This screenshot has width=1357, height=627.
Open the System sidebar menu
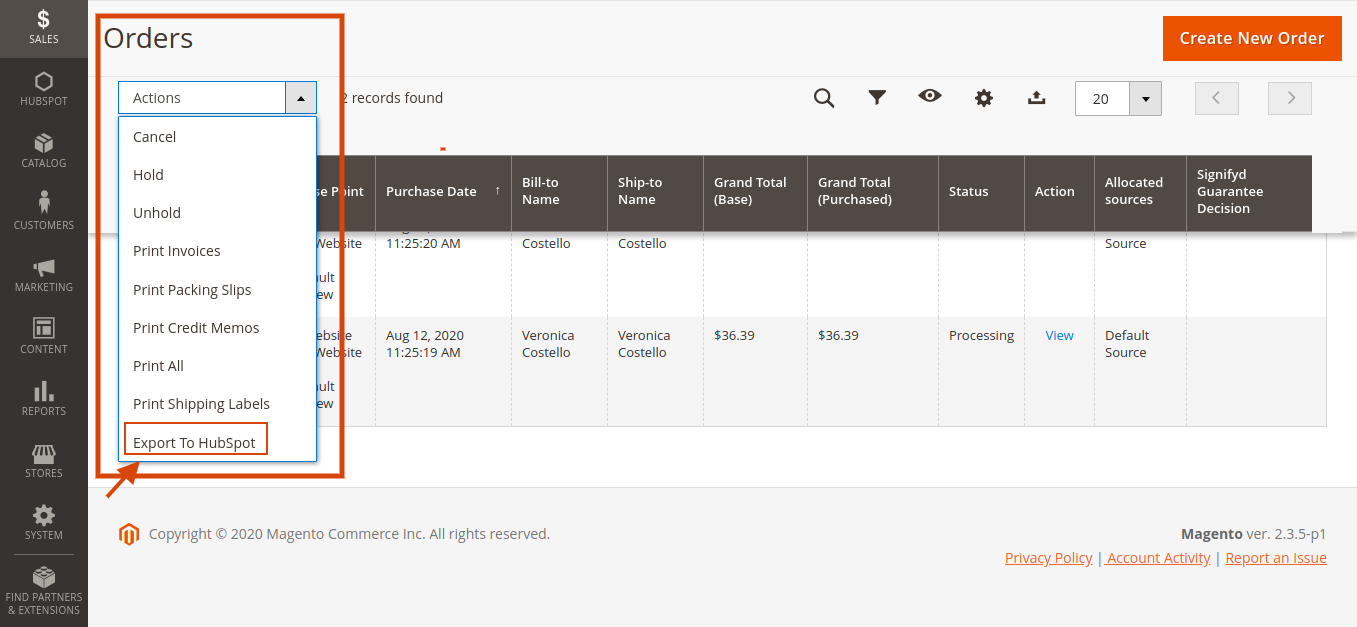(44, 523)
